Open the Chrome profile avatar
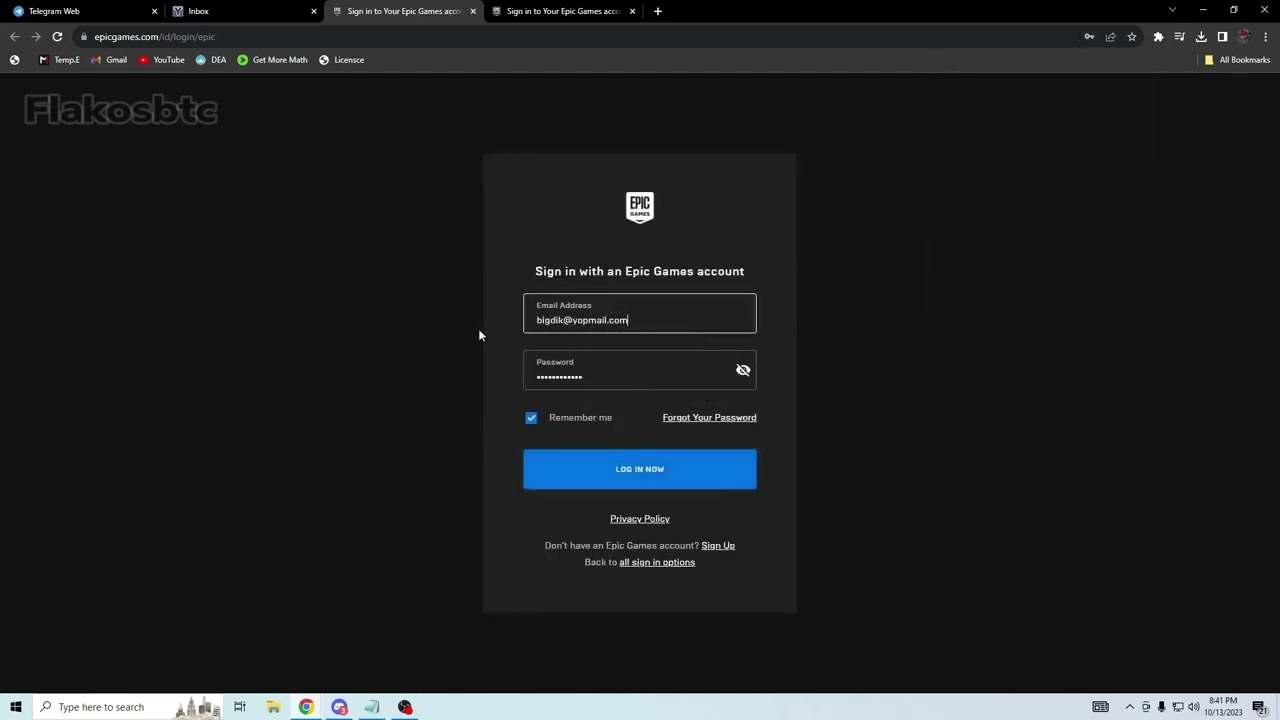This screenshot has height=720, width=1280. point(1244,37)
